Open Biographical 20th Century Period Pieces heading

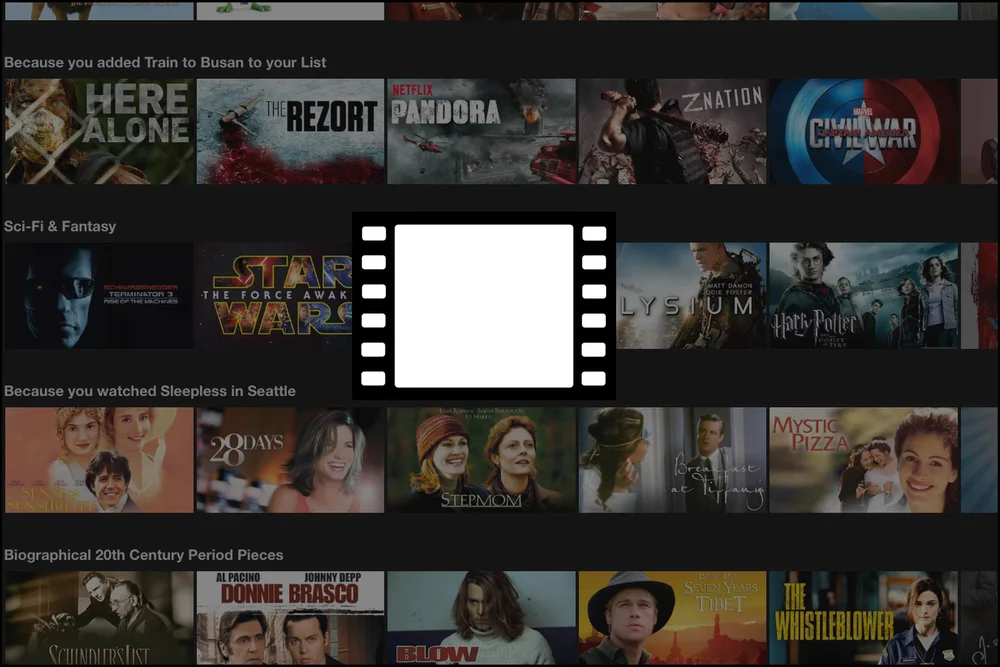coord(143,555)
